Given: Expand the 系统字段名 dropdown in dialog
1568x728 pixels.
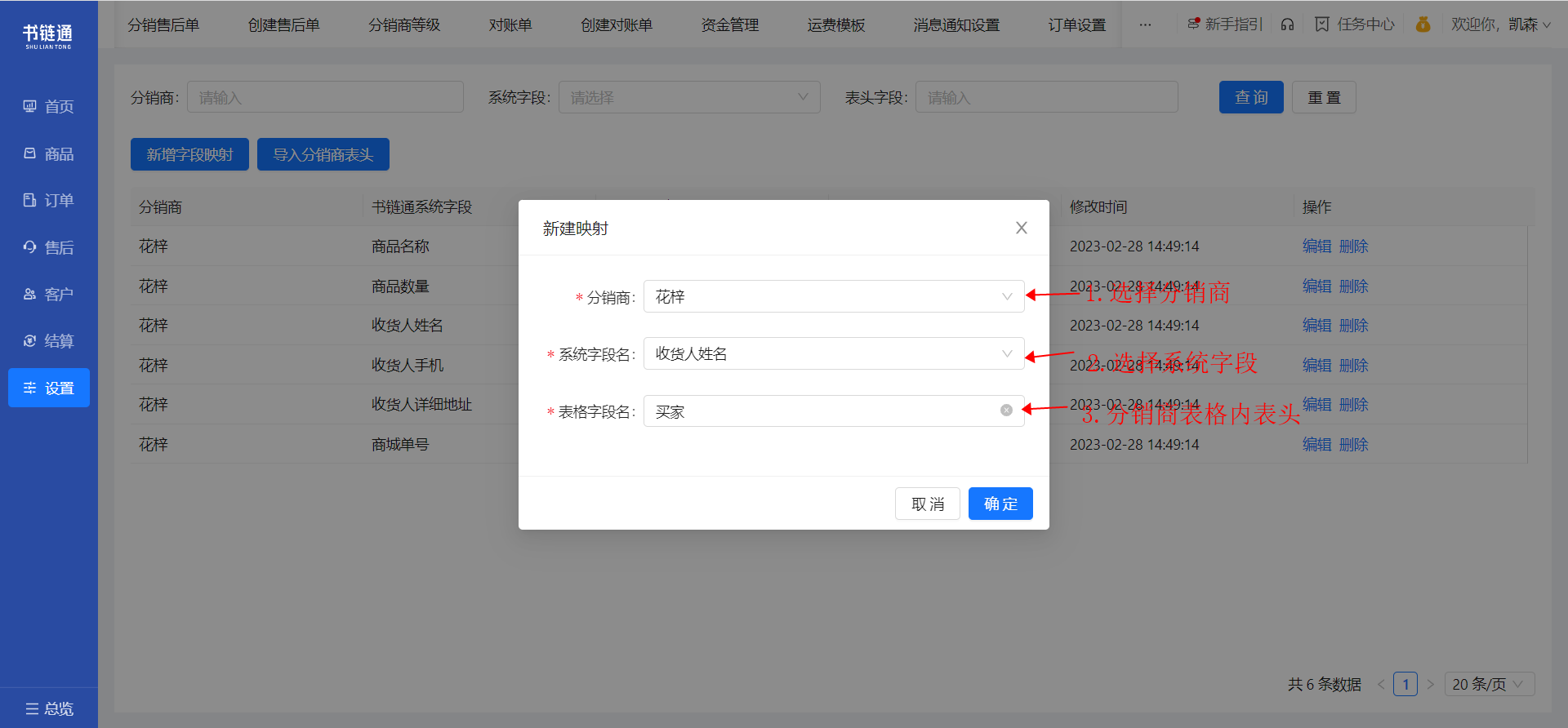Looking at the screenshot, I should (834, 353).
